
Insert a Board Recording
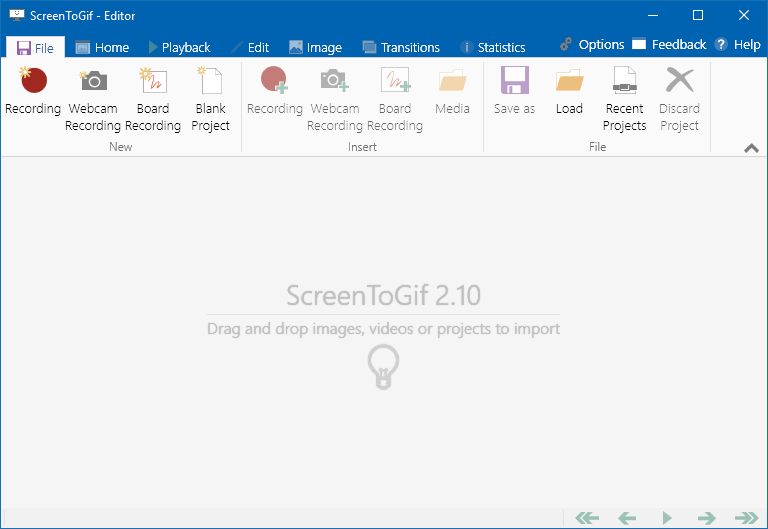click(395, 99)
